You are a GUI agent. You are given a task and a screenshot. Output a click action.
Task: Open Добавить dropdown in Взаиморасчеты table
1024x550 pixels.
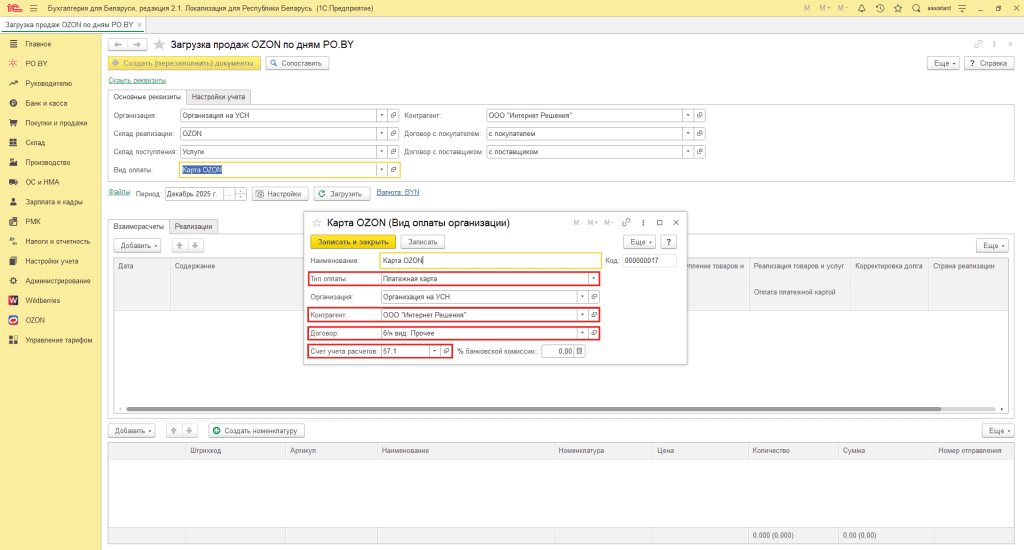pyautogui.click(x=137, y=246)
